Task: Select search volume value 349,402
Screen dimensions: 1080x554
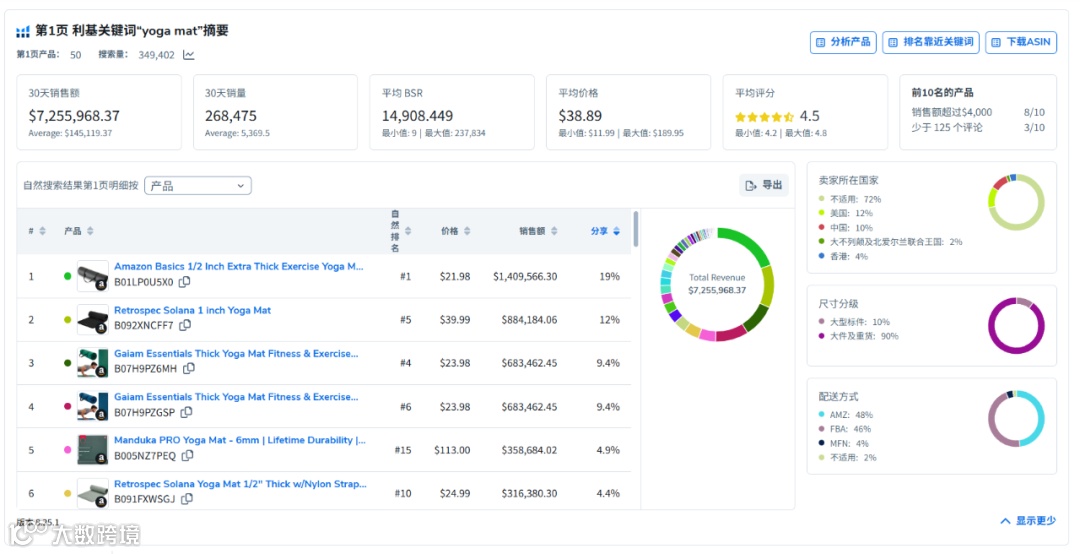Action: pyautogui.click(x=156, y=55)
